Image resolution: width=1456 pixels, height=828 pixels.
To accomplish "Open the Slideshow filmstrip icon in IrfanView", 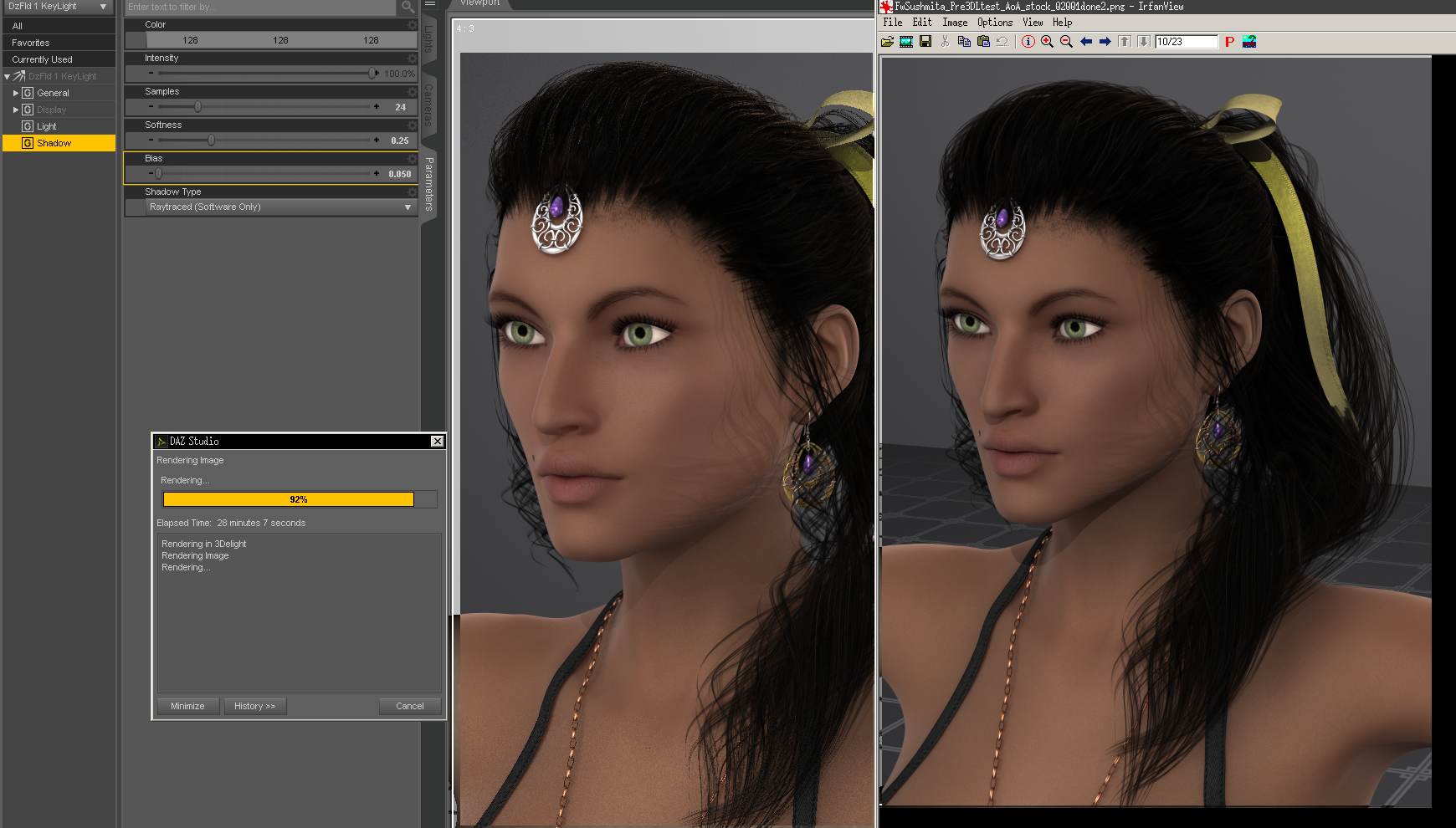I will (906, 42).
